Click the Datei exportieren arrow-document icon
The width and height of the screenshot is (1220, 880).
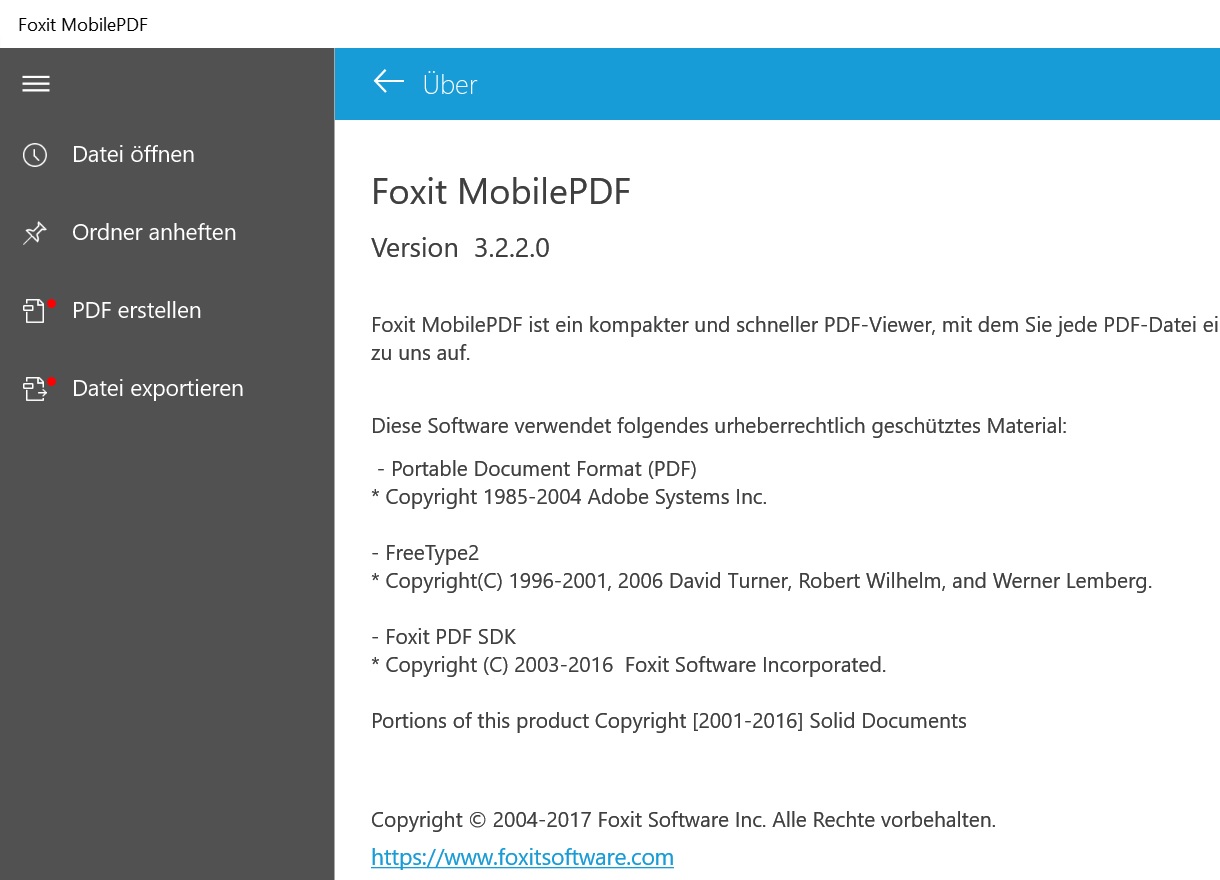tap(36, 389)
